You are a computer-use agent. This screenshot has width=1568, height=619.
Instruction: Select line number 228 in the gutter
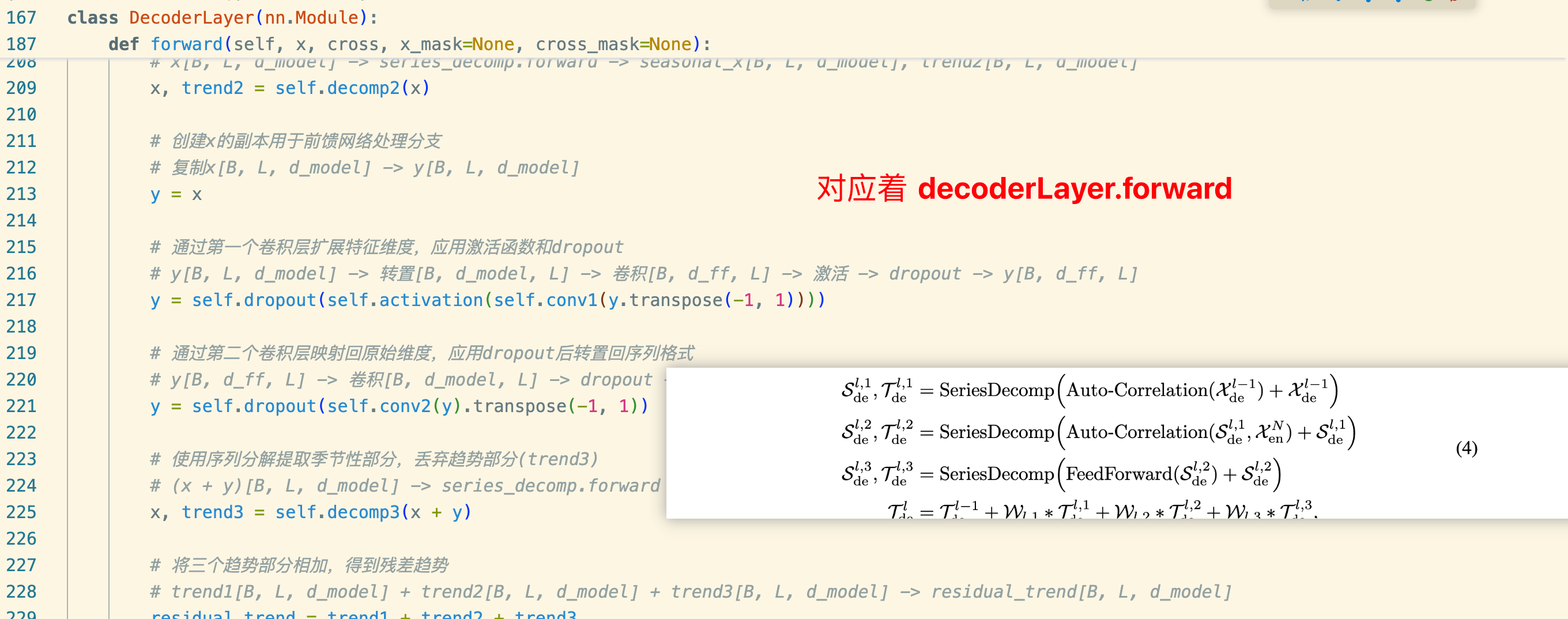(x=21, y=591)
